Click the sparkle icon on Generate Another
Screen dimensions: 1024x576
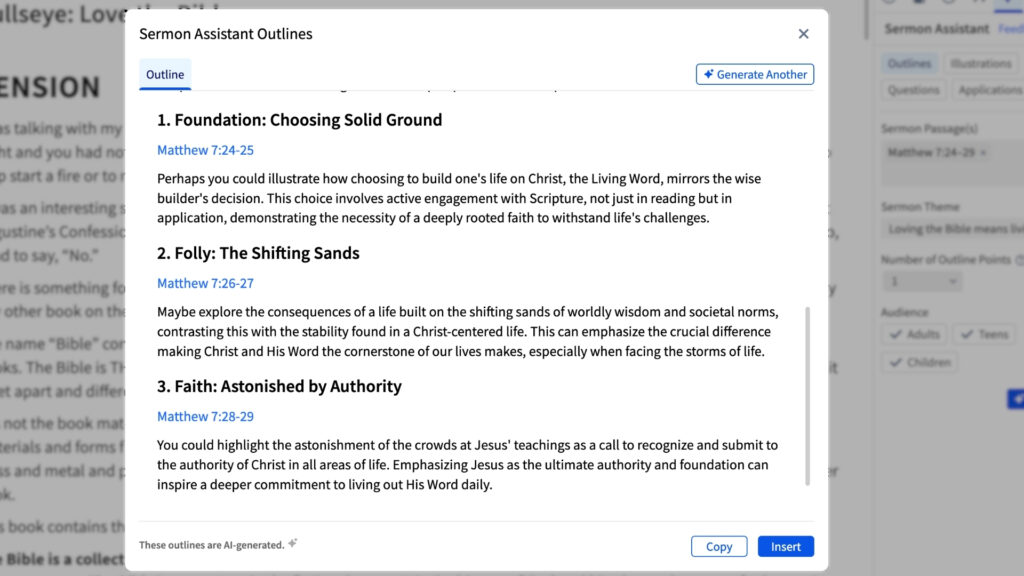(x=708, y=75)
